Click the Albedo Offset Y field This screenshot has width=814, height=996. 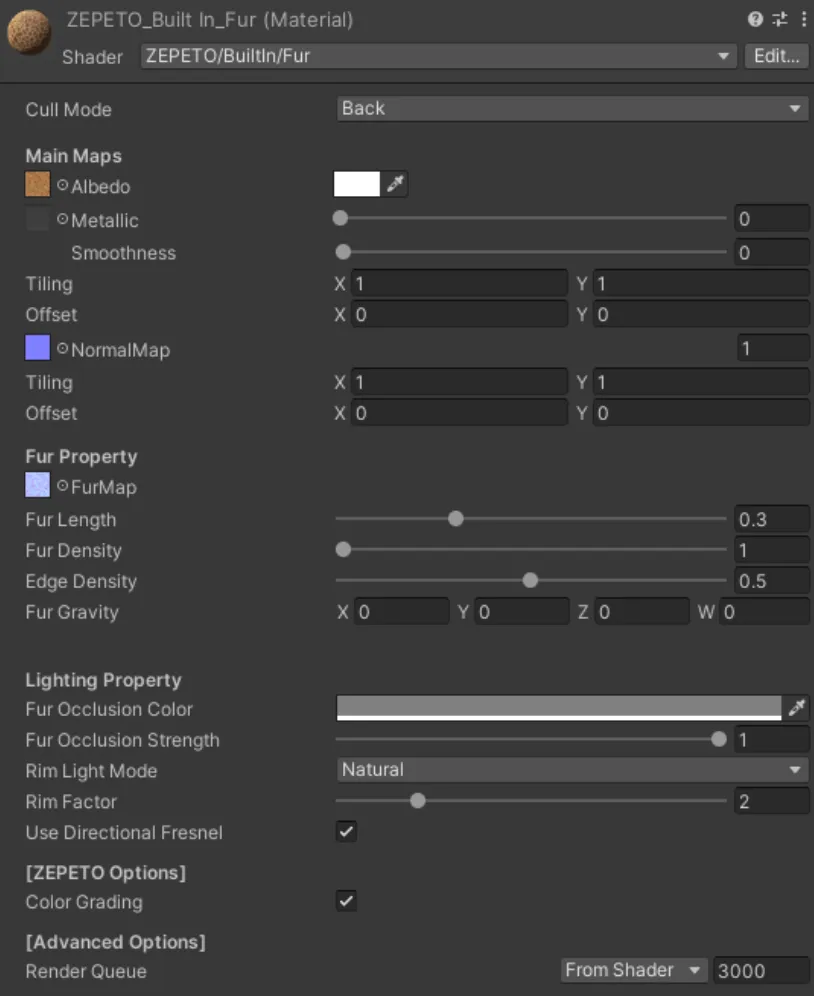(x=701, y=314)
